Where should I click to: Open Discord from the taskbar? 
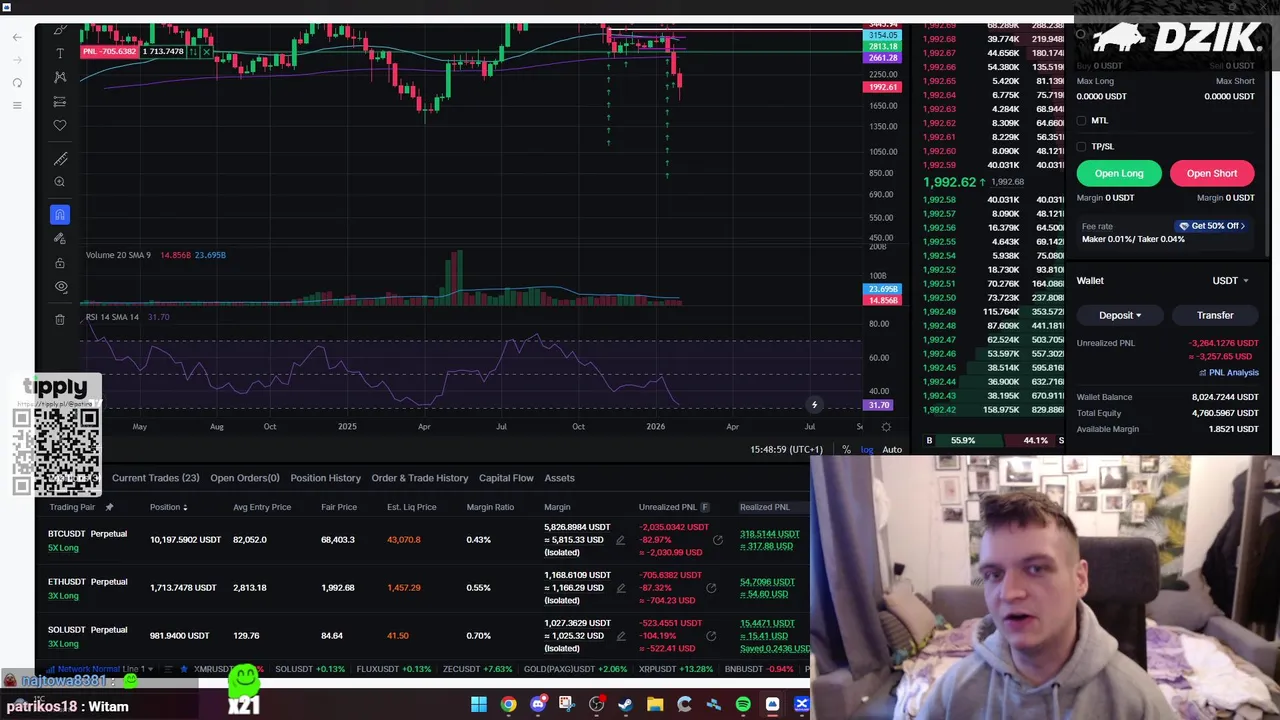[x=538, y=705]
